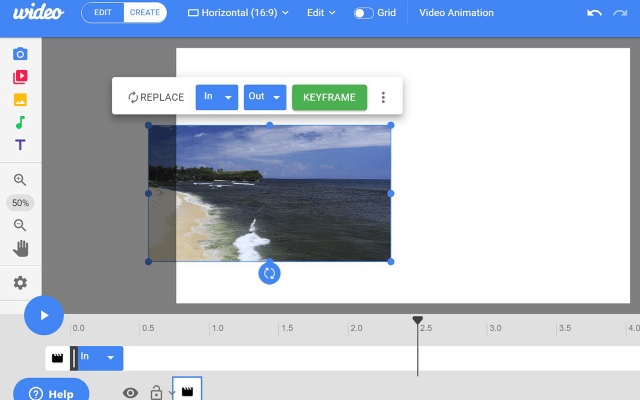Open the music note audio tool
This screenshot has height=400, width=640.
(x=20, y=123)
